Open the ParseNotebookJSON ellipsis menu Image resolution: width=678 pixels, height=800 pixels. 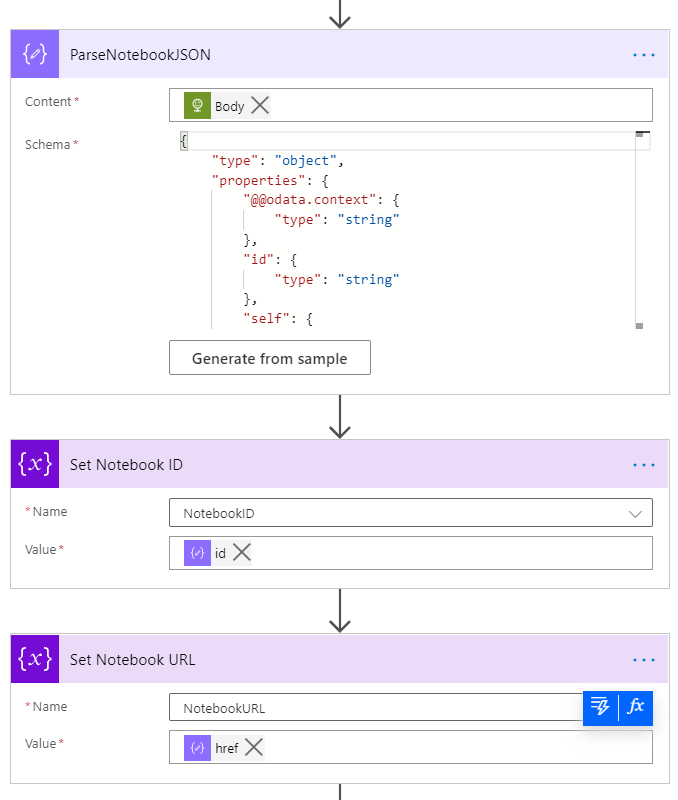click(x=644, y=55)
